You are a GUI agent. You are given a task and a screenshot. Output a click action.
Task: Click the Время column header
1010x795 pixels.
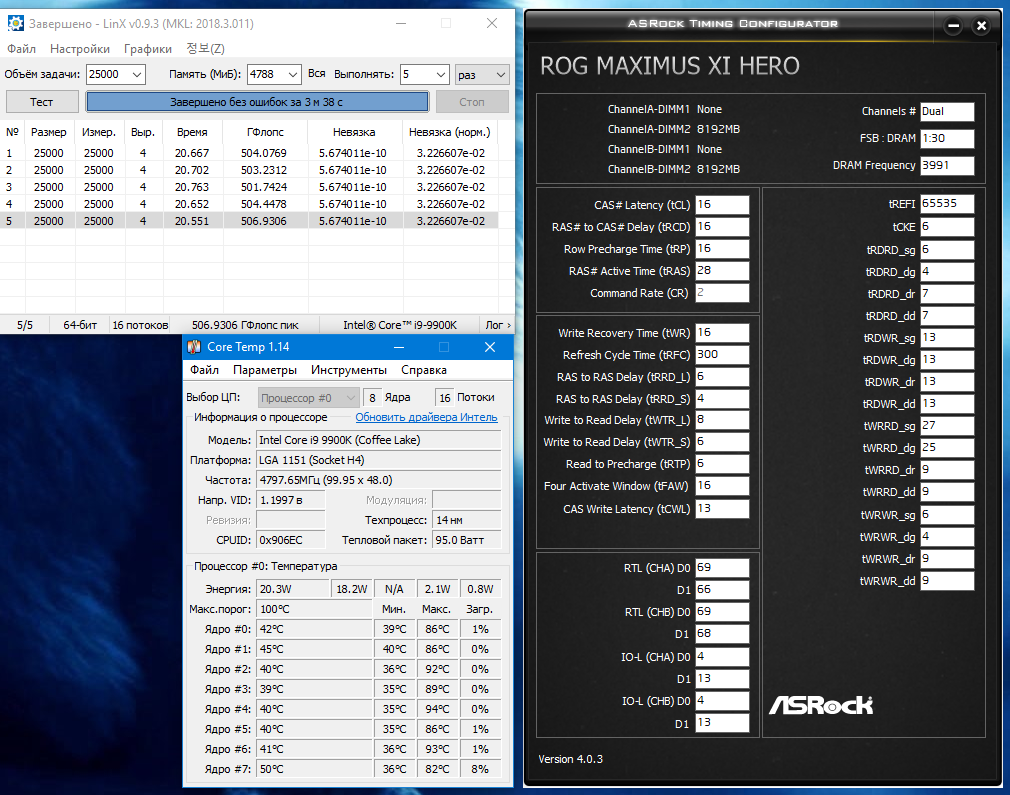pos(193,132)
